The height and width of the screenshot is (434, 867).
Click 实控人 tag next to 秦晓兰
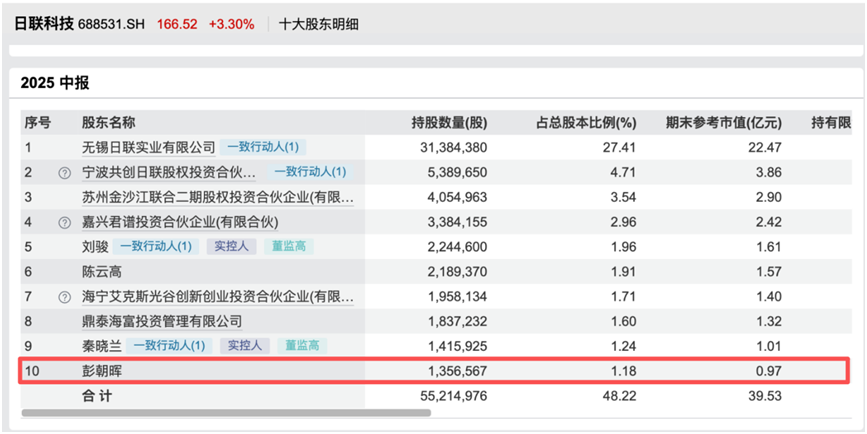[x=245, y=346]
